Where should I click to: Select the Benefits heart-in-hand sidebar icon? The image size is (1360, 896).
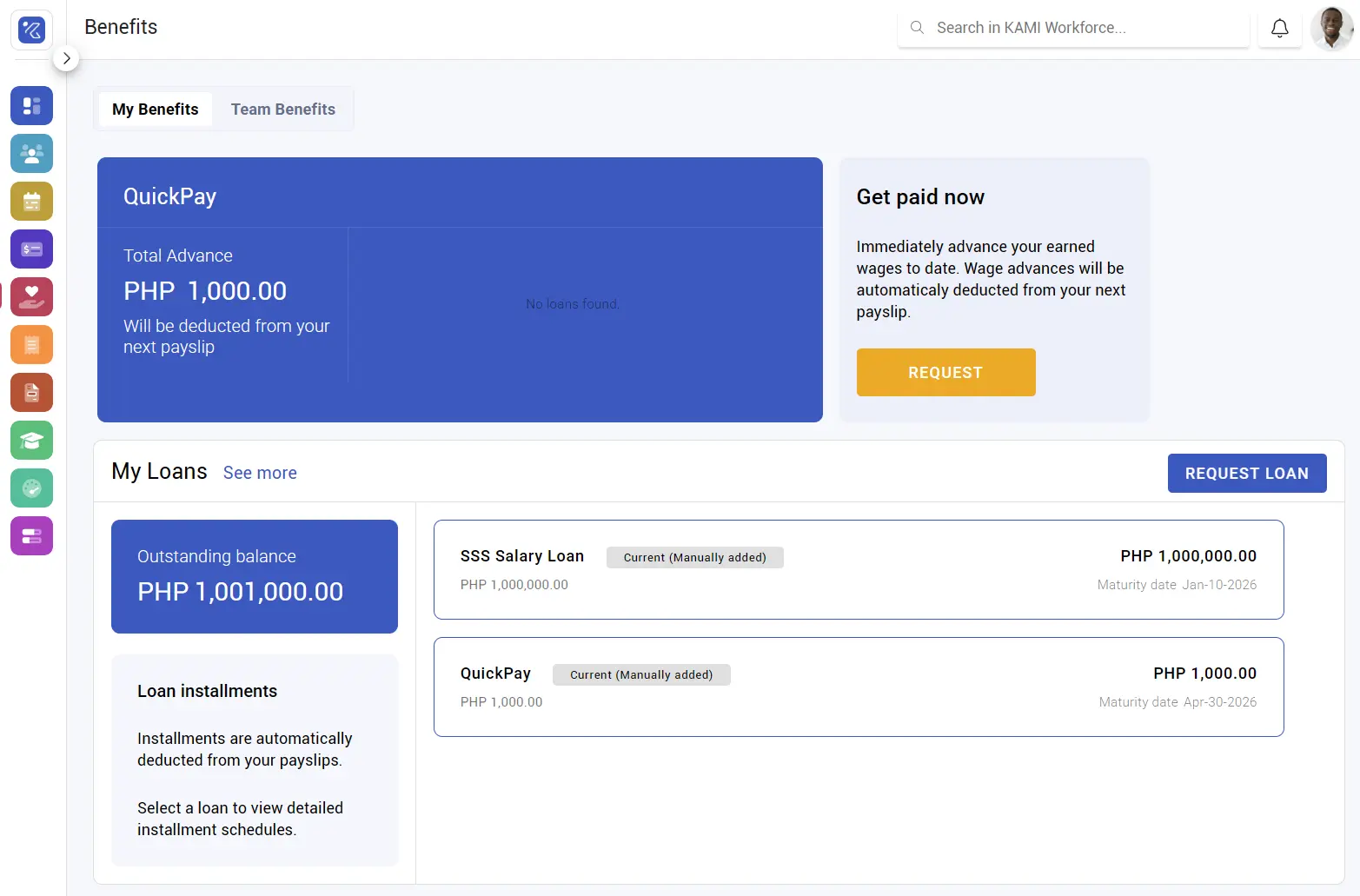tap(31, 297)
